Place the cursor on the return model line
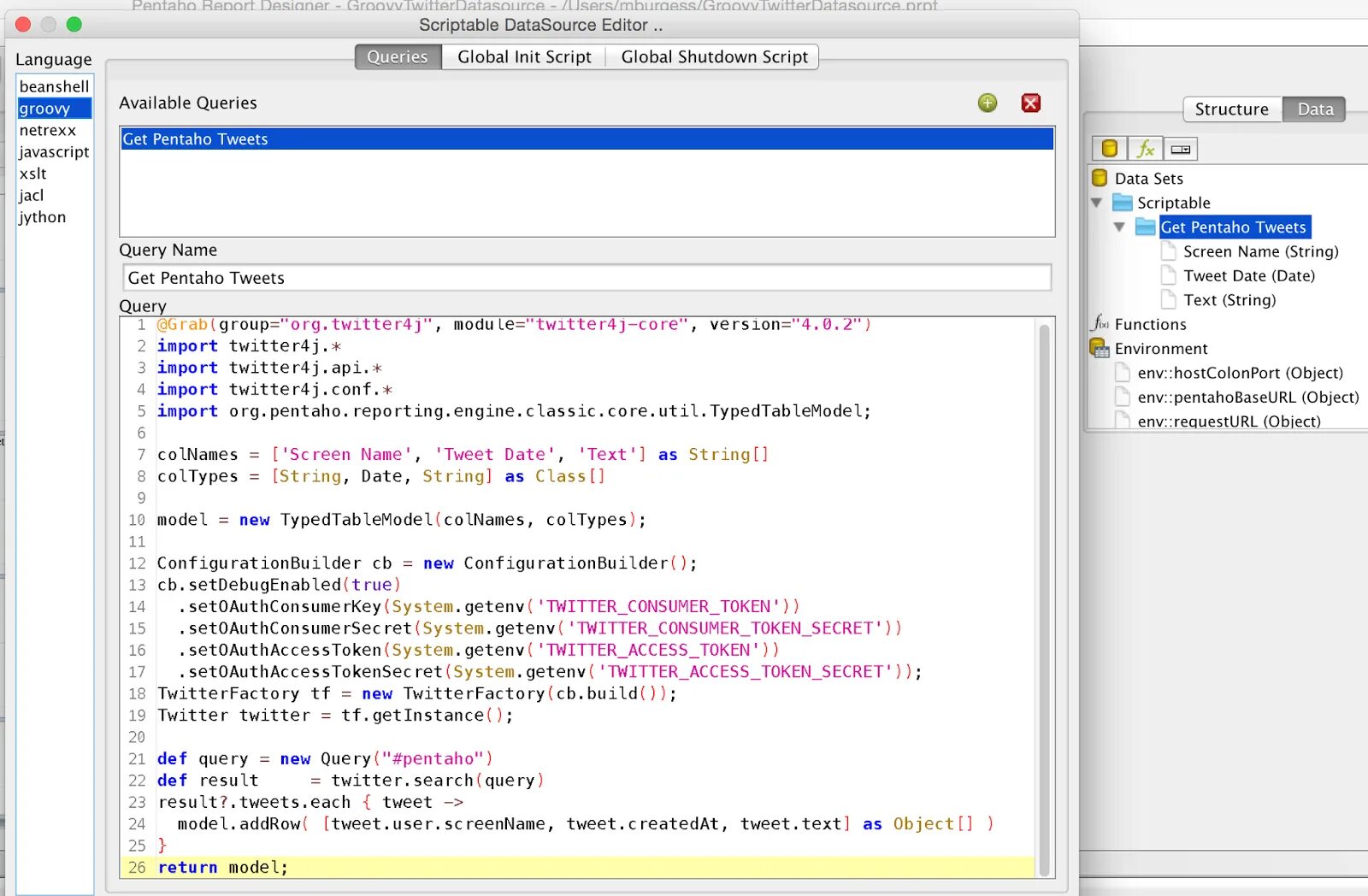The height and width of the screenshot is (896, 1368). point(577,867)
